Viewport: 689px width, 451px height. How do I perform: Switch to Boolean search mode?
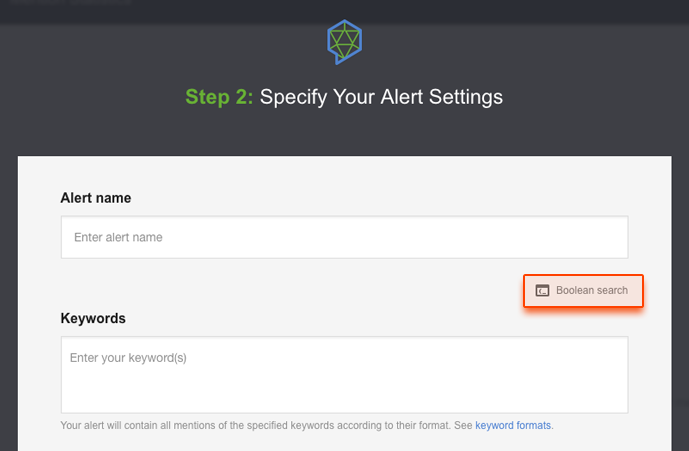583,291
